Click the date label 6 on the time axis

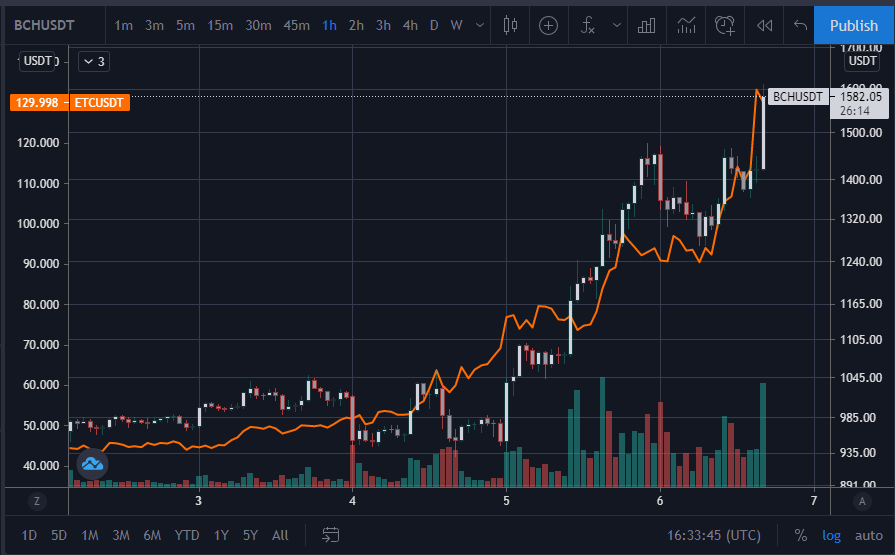(x=660, y=501)
